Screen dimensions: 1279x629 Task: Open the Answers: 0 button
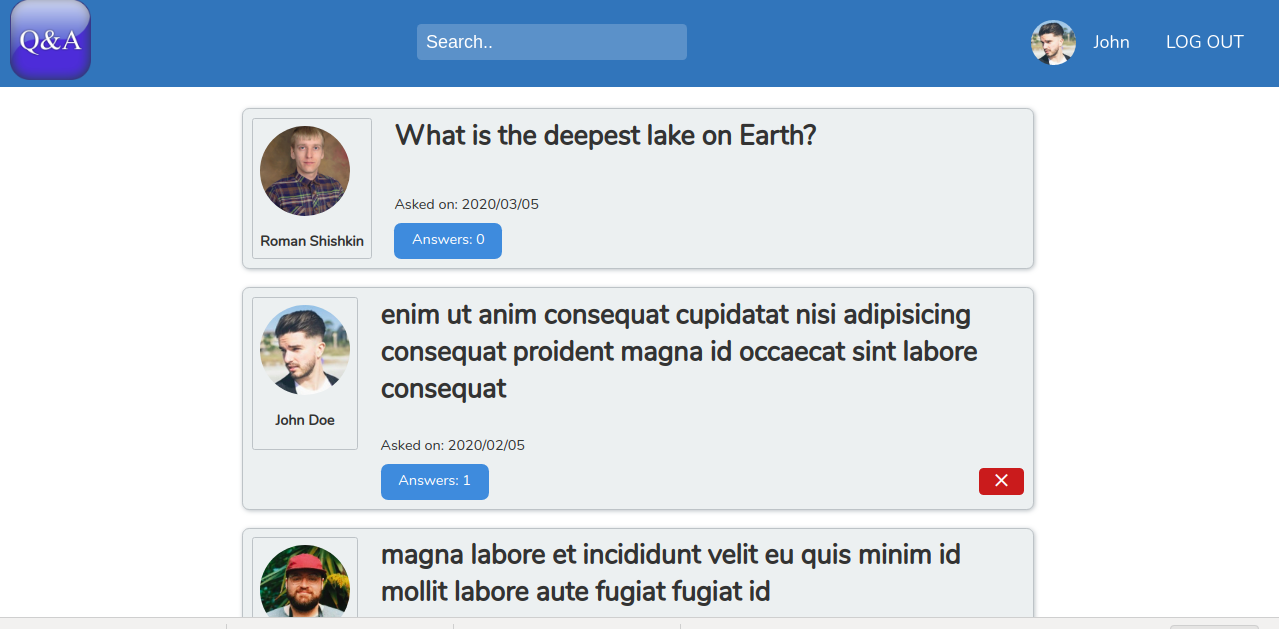click(x=448, y=240)
